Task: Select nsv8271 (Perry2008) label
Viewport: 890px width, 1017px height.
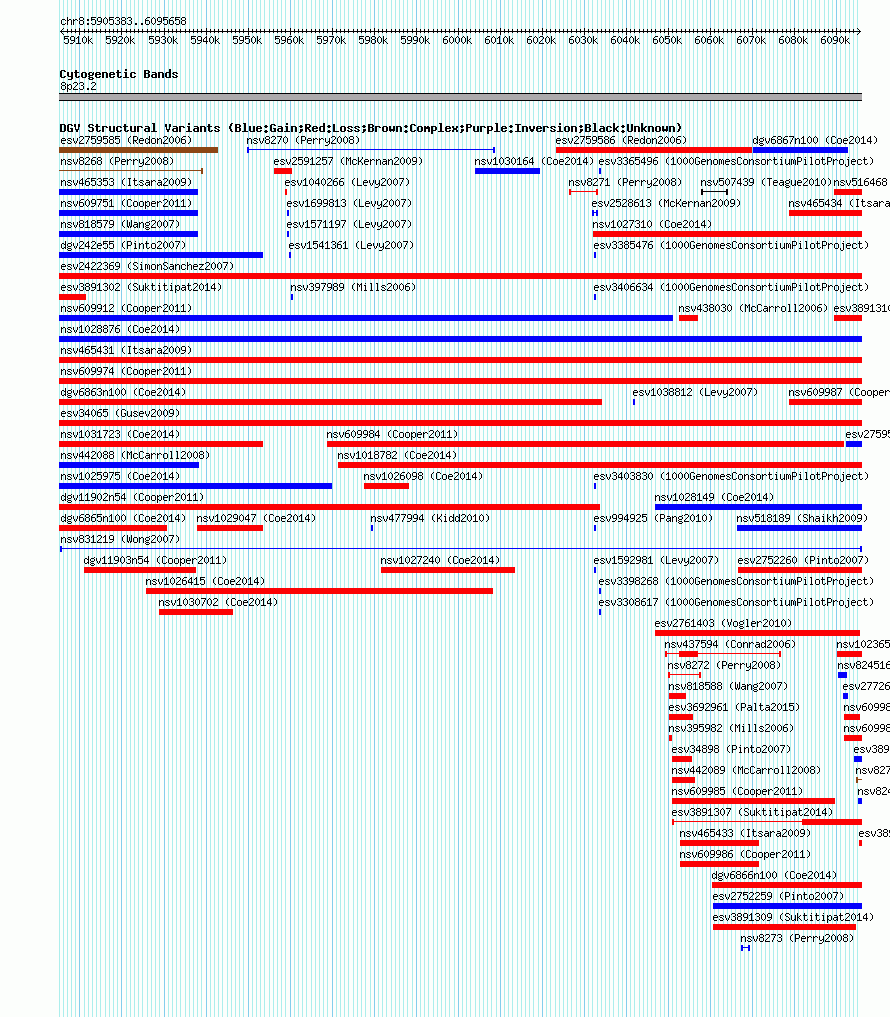Action: tap(625, 182)
